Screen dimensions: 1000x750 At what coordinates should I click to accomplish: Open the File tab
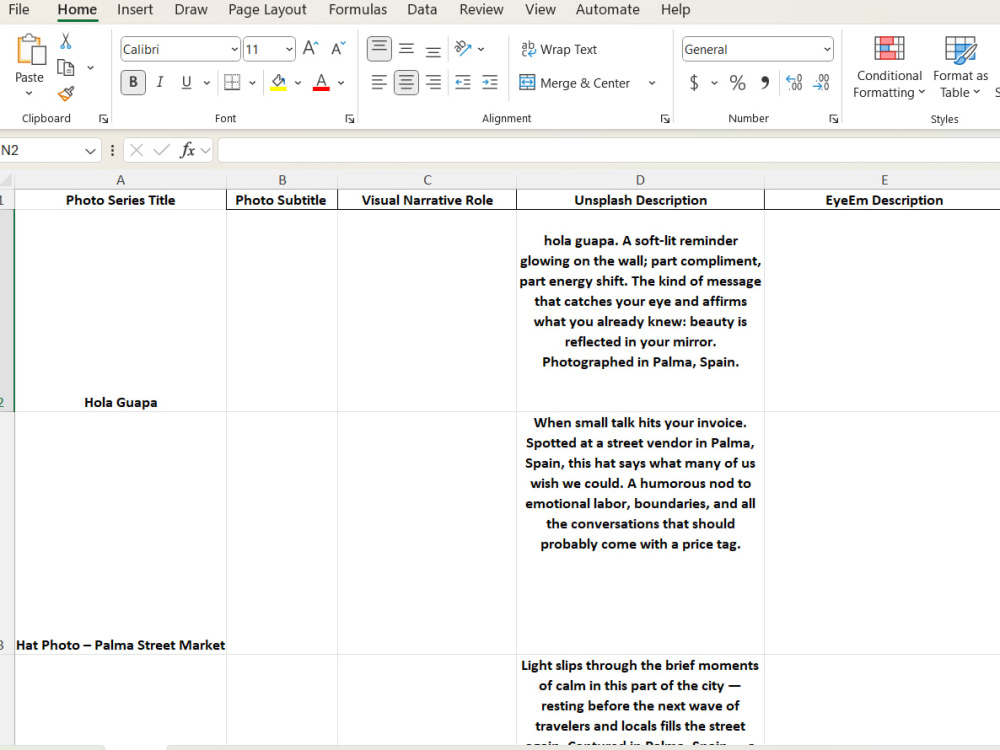pos(18,10)
